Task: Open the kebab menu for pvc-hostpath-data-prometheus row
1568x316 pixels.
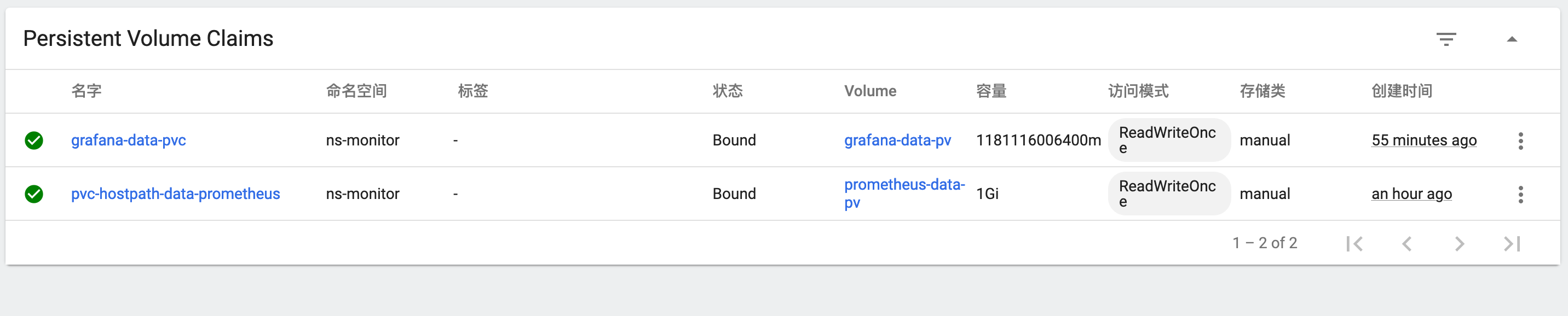Action: point(1520,194)
